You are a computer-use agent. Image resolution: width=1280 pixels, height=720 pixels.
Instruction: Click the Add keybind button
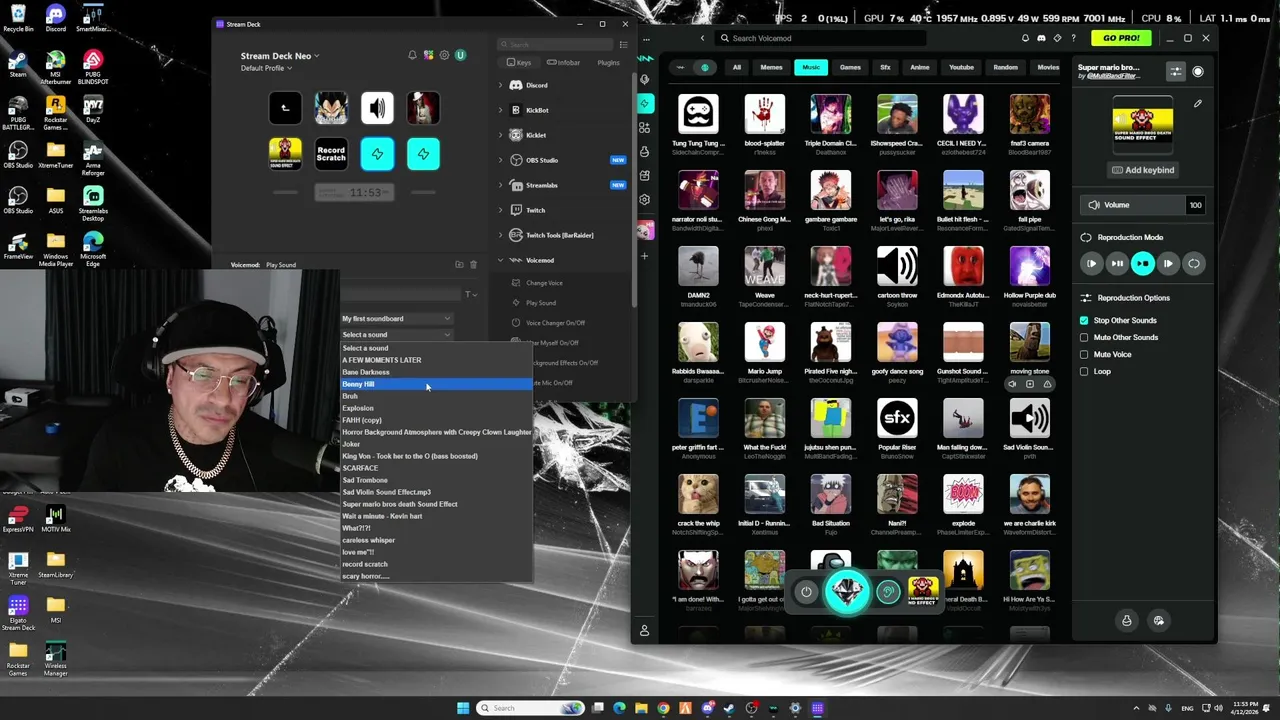(x=1143, y=170)
